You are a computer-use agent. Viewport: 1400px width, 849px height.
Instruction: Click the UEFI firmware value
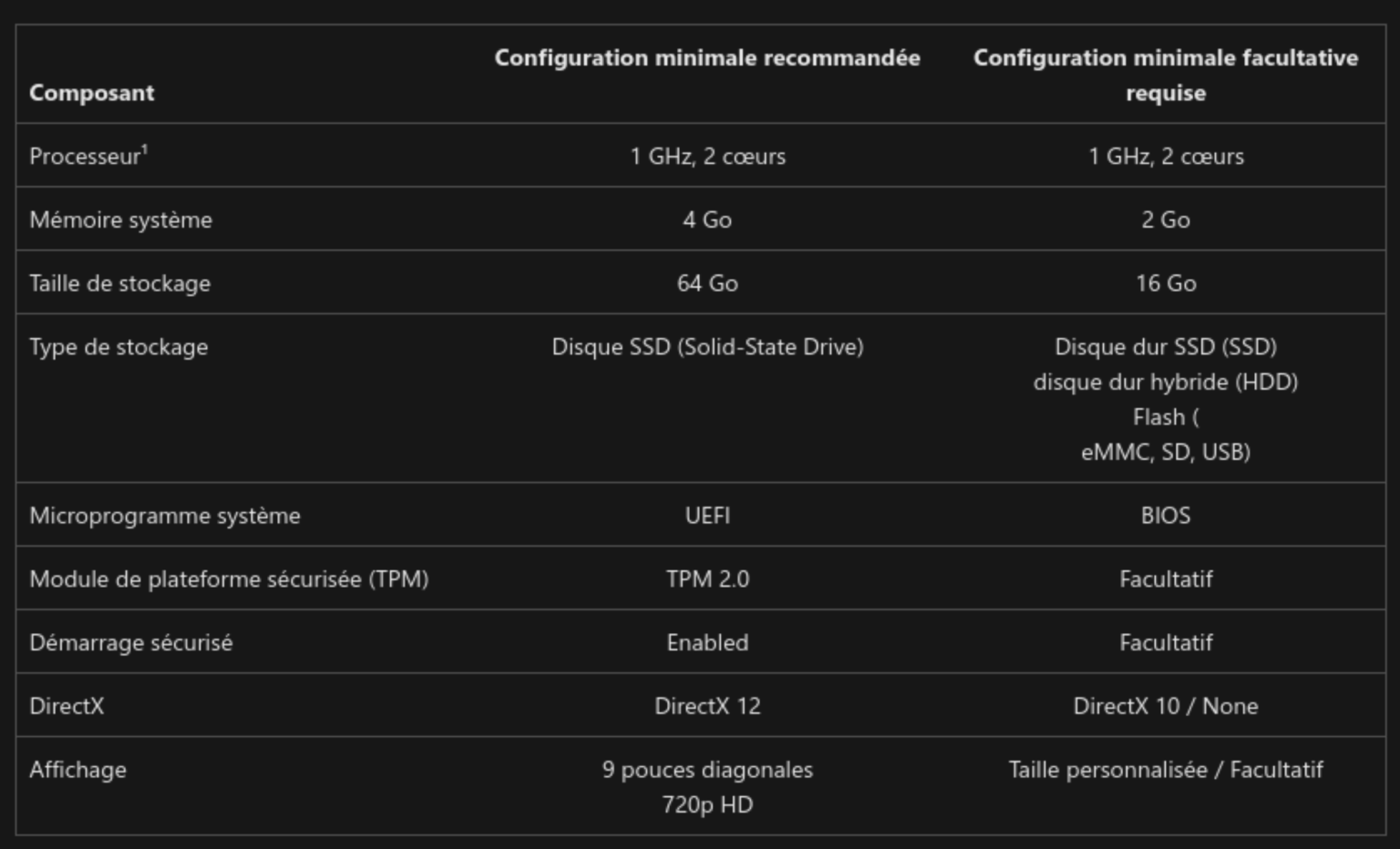pyautogui.click(x=707, y=516)
